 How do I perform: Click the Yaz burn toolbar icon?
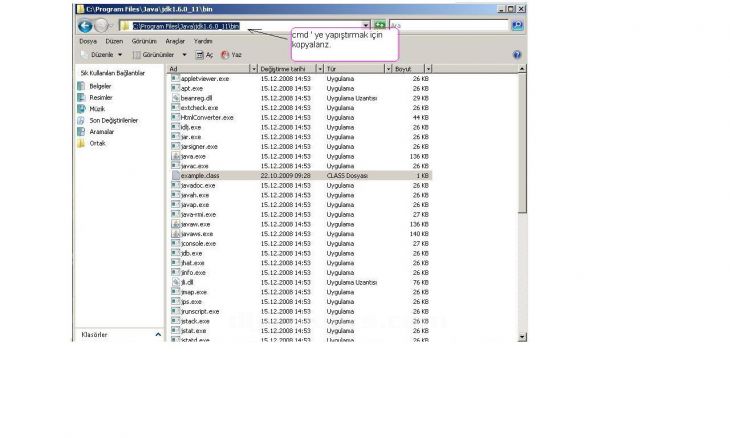pyautogui.click(x=225, y=55)
